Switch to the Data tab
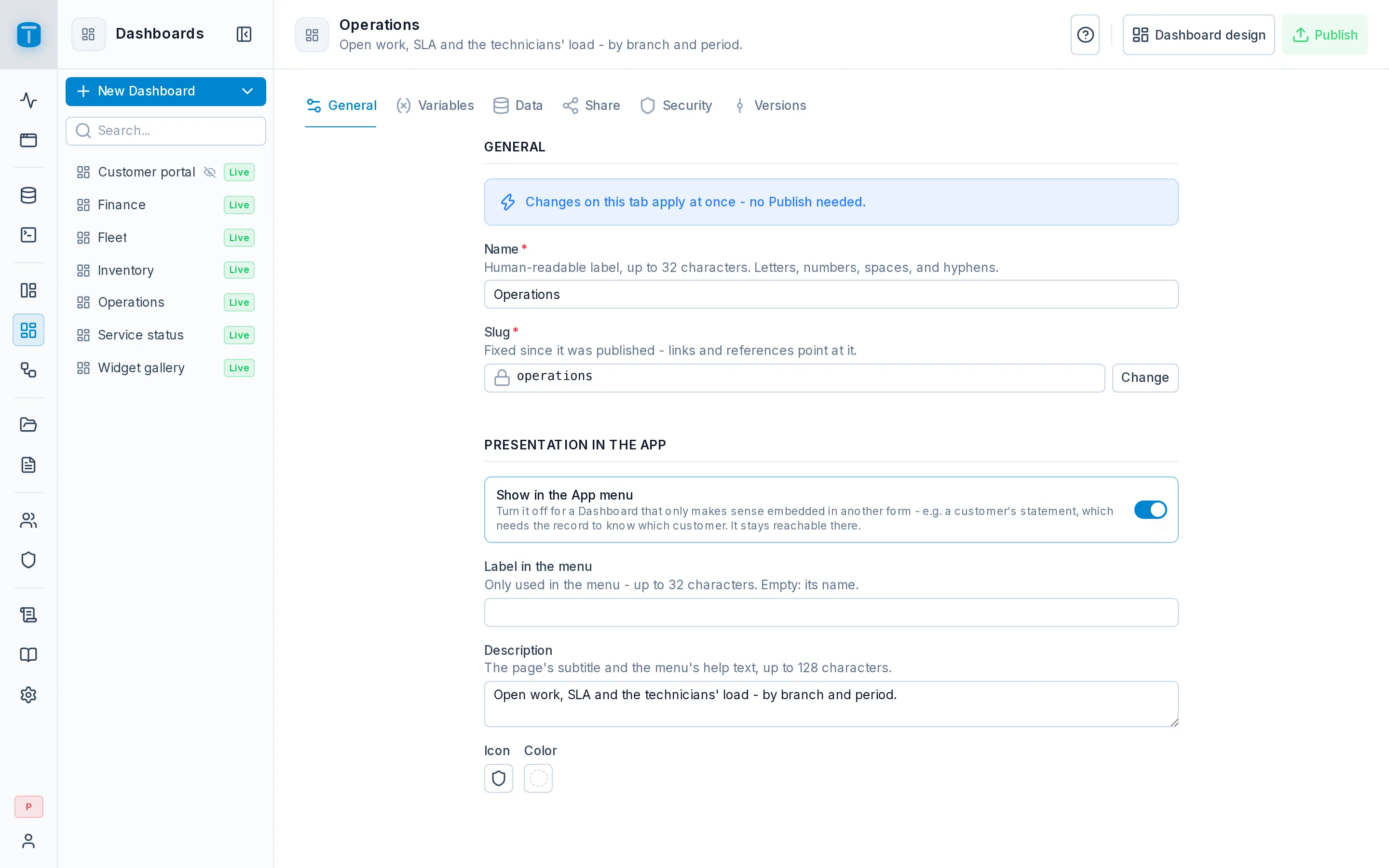1389x868 pixels. (x=517, y=106)
